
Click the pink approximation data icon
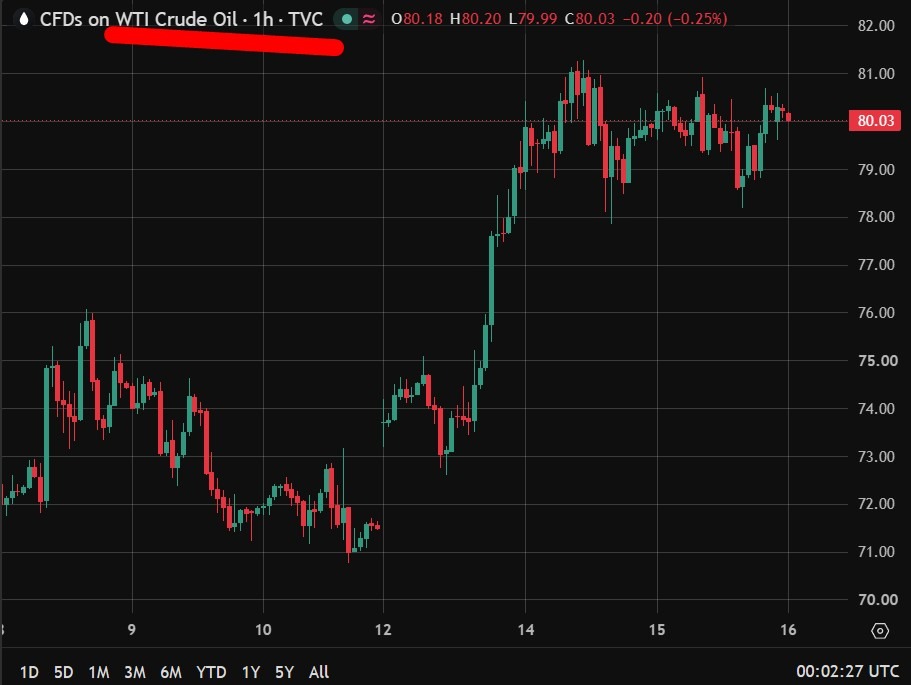click(x=369, y=19)
